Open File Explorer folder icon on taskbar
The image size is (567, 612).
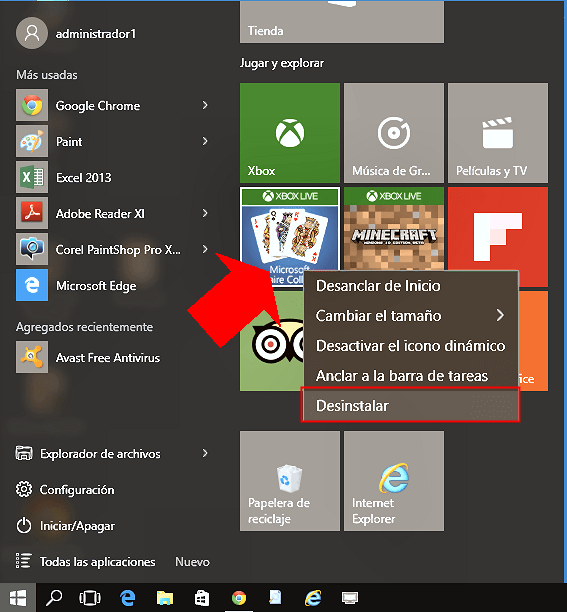click(165, 598)
